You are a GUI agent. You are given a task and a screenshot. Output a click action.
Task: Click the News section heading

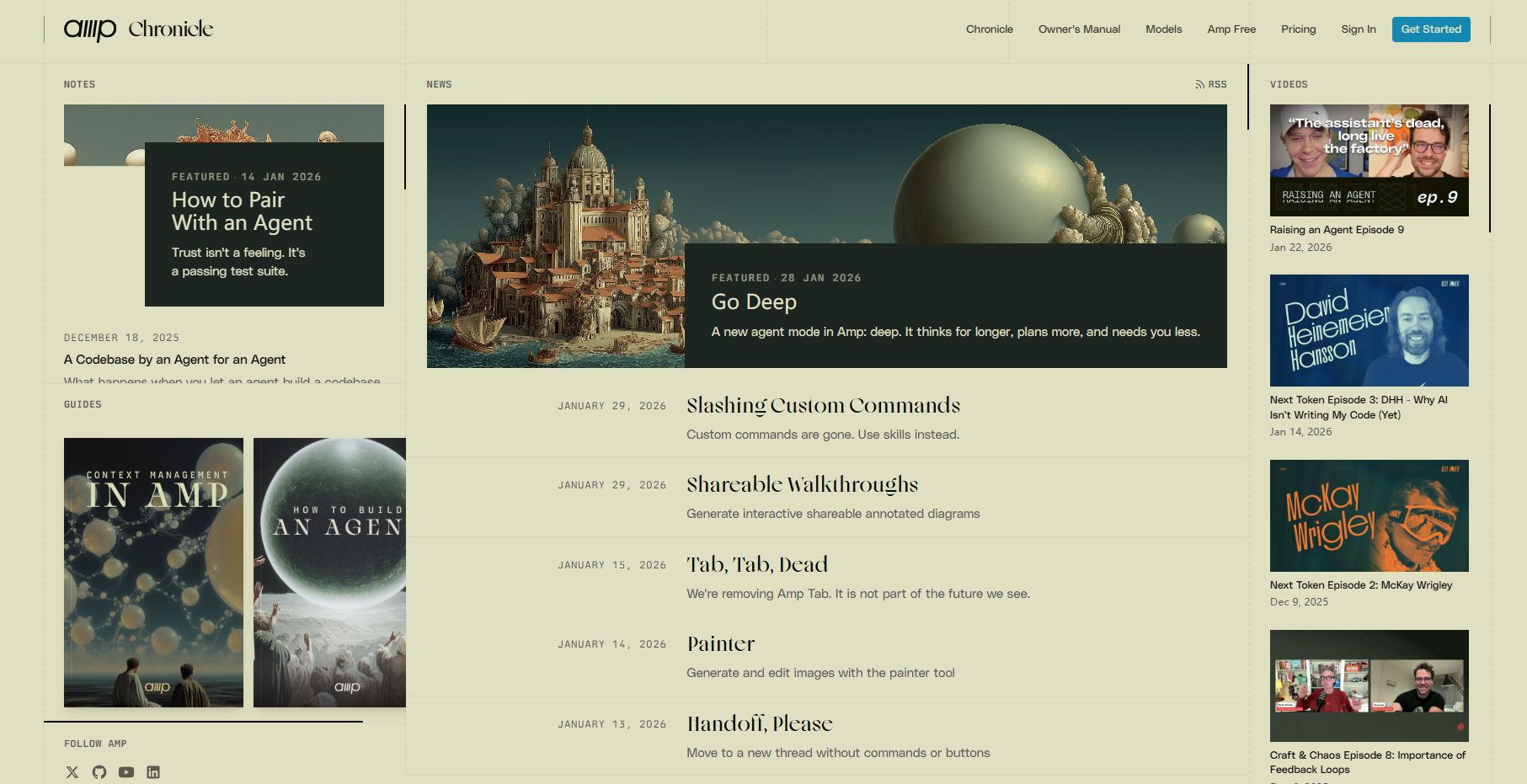click(x=439, y=84)
